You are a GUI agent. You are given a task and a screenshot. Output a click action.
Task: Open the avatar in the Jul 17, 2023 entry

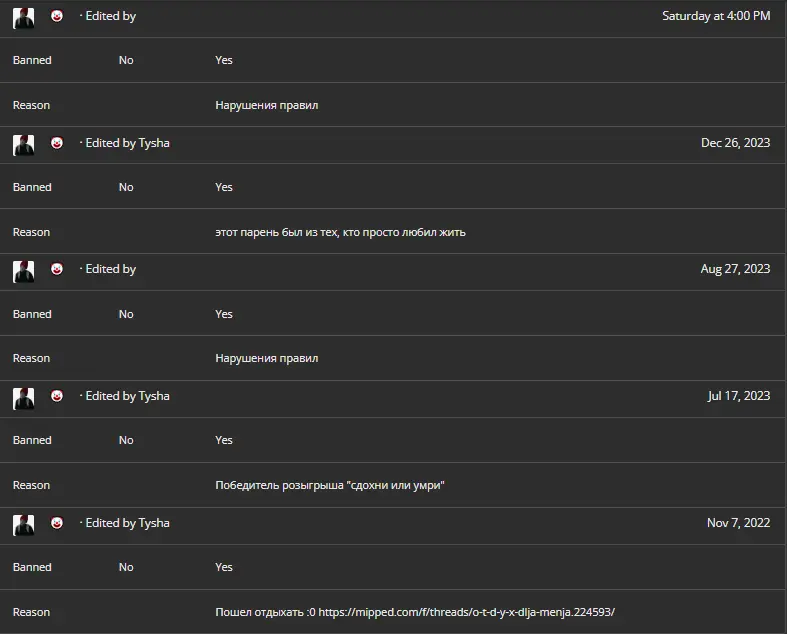pyautogui.click(x=24, y=399)
